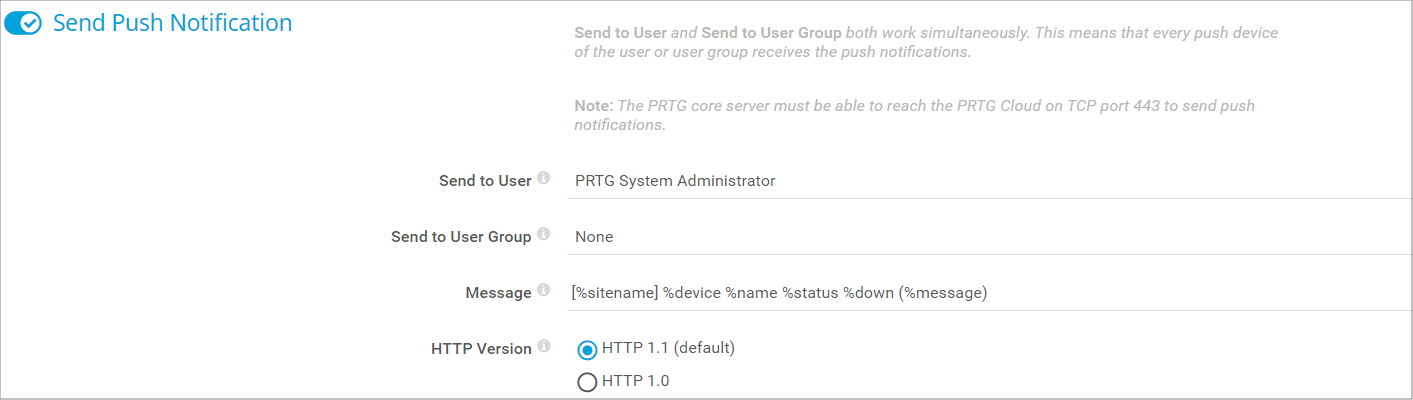Click the info icon beside HTTP Version

pos(544,347)
